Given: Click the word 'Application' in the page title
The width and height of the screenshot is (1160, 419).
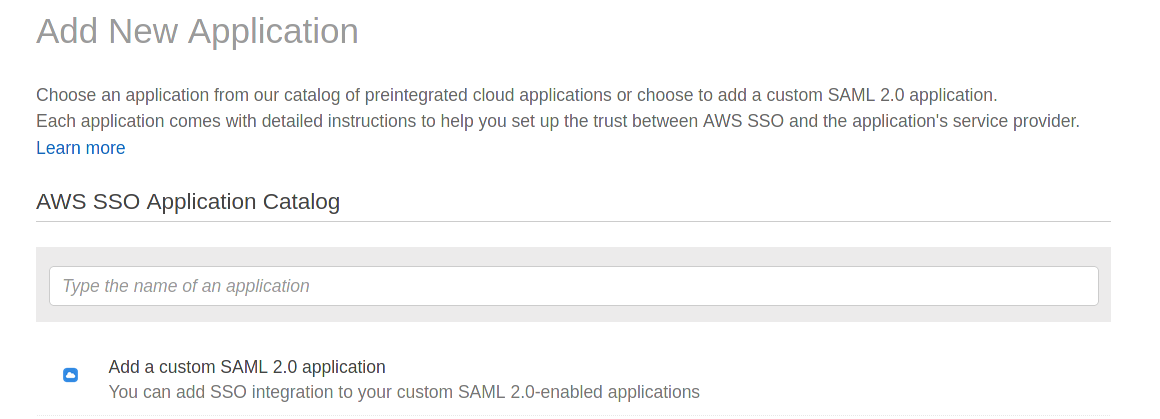Looking at the screenshot, I should click(273, 31).
